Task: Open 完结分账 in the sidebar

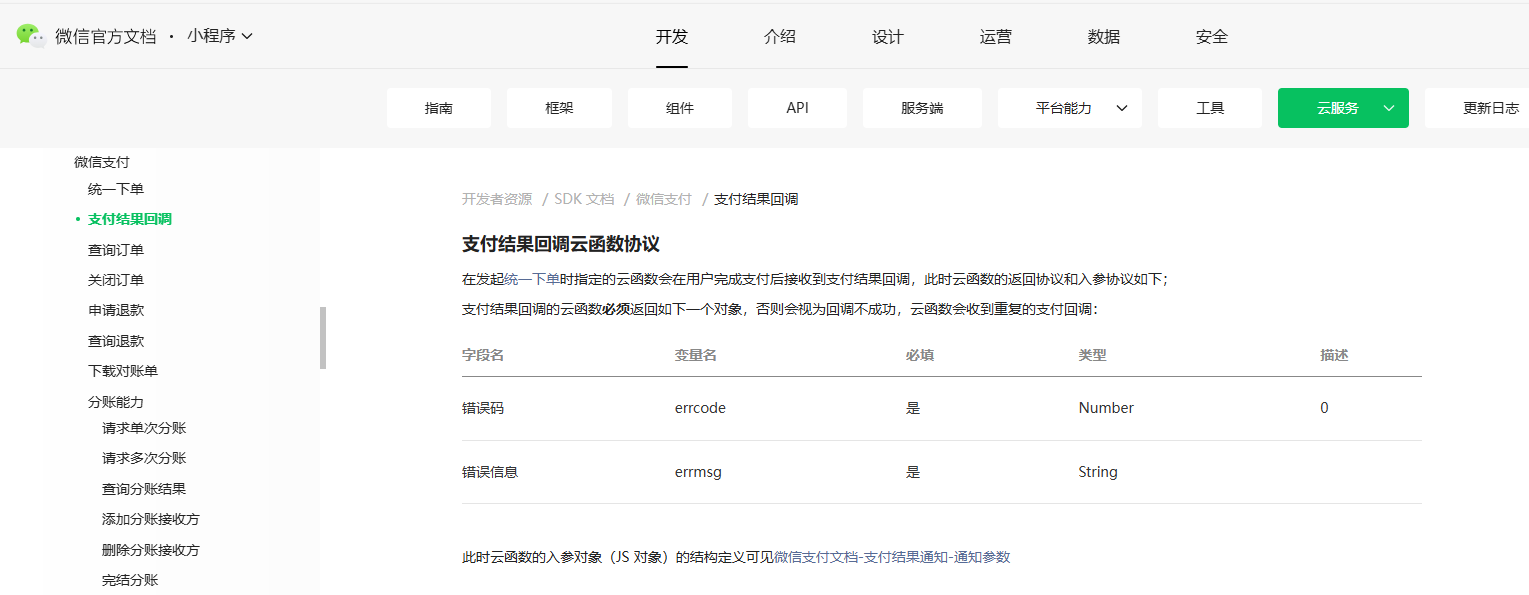Action: (130, 580)
